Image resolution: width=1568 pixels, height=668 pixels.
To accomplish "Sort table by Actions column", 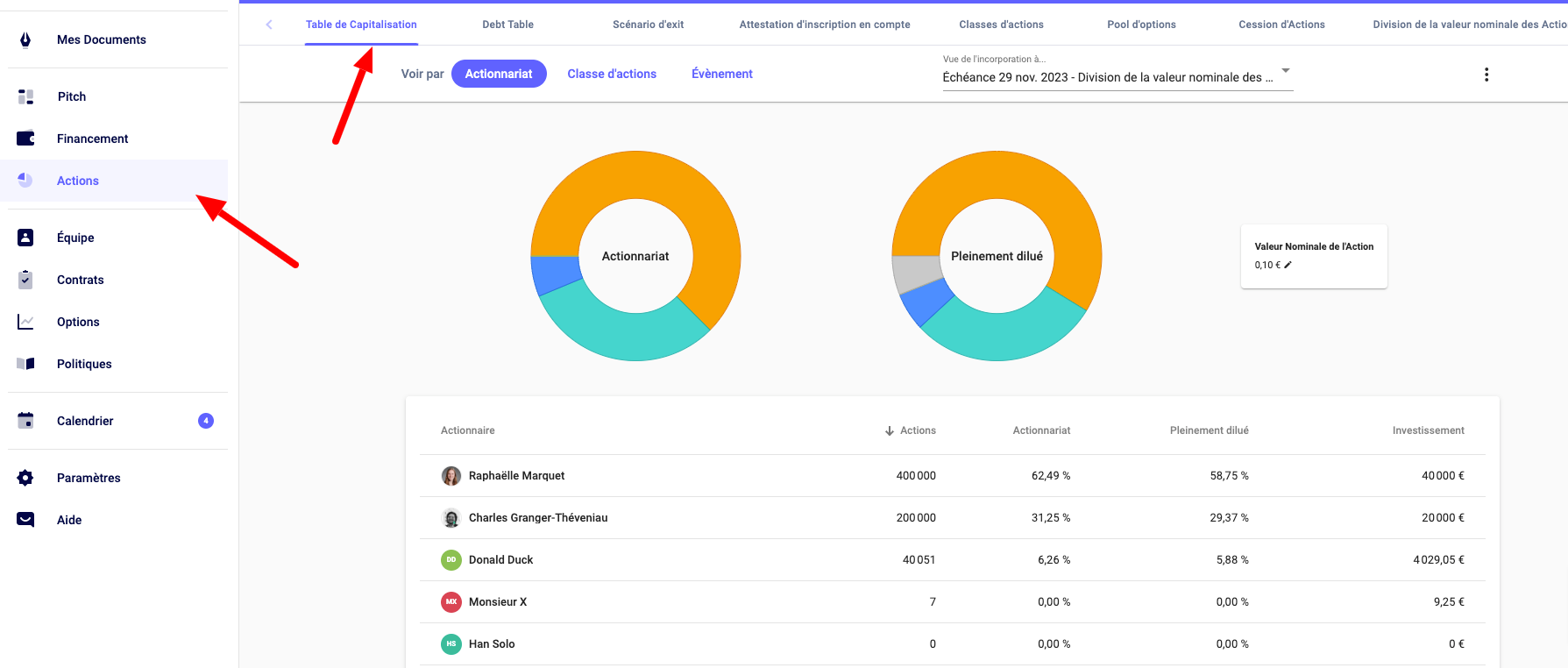I will pos(910,430).
